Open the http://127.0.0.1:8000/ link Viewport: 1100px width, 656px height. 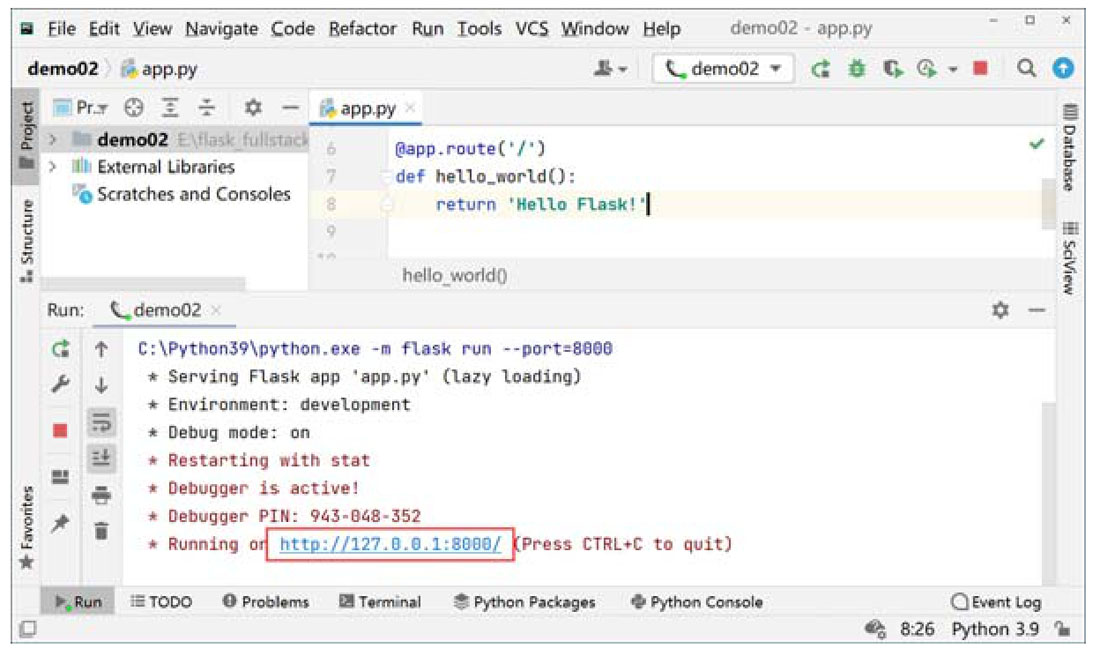pyautogui.click(x=390, y=544)
